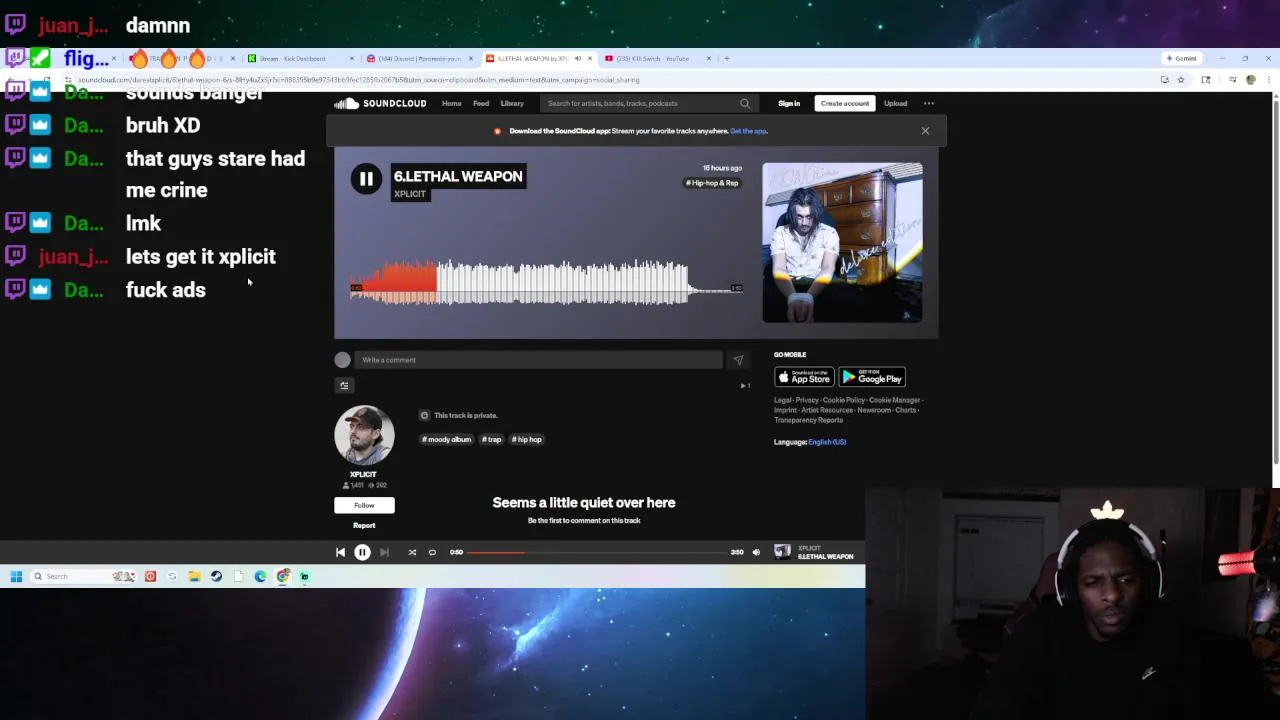The height and width of the screenshot is (720, 1280).
Task: Open the XPLICIT profile avatar
Action: pyautogui.click(x=364, y=435)
